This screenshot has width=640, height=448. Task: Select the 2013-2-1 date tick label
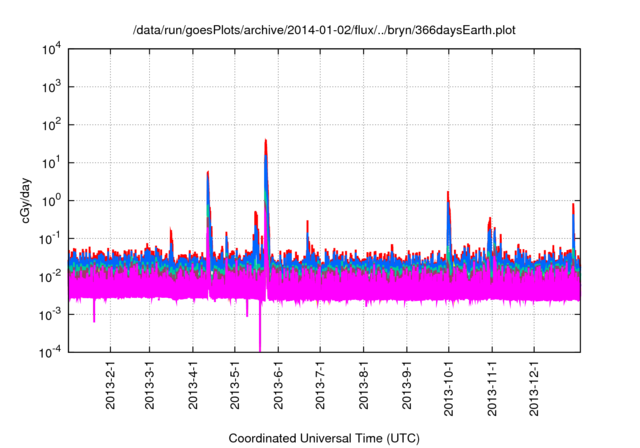(110, 385)
